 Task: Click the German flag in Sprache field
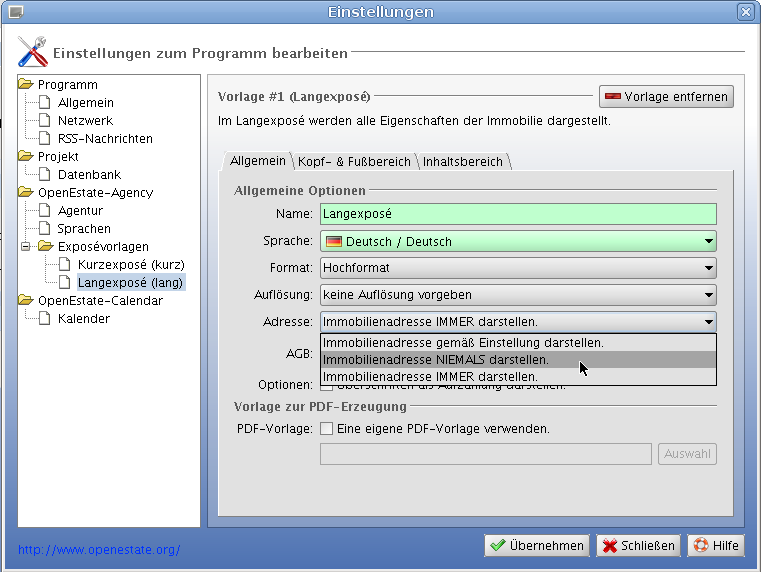333,241
